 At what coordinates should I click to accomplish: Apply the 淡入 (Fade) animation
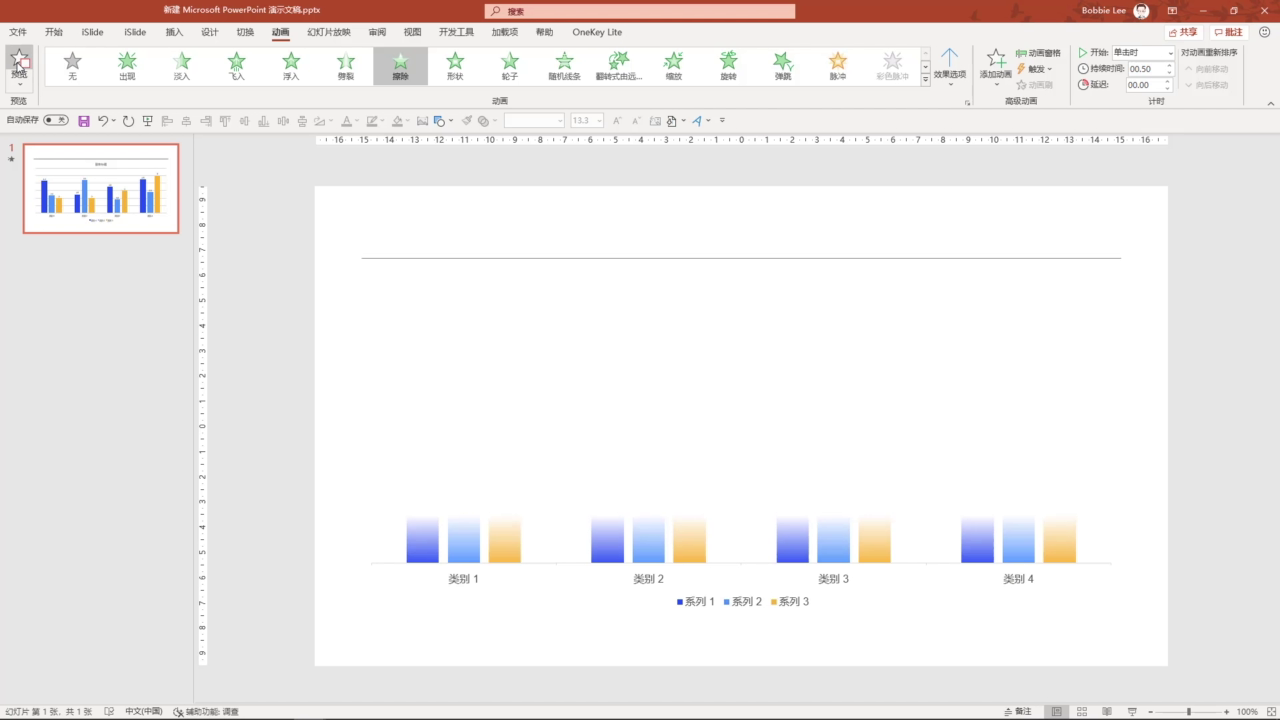pos(181,66)
